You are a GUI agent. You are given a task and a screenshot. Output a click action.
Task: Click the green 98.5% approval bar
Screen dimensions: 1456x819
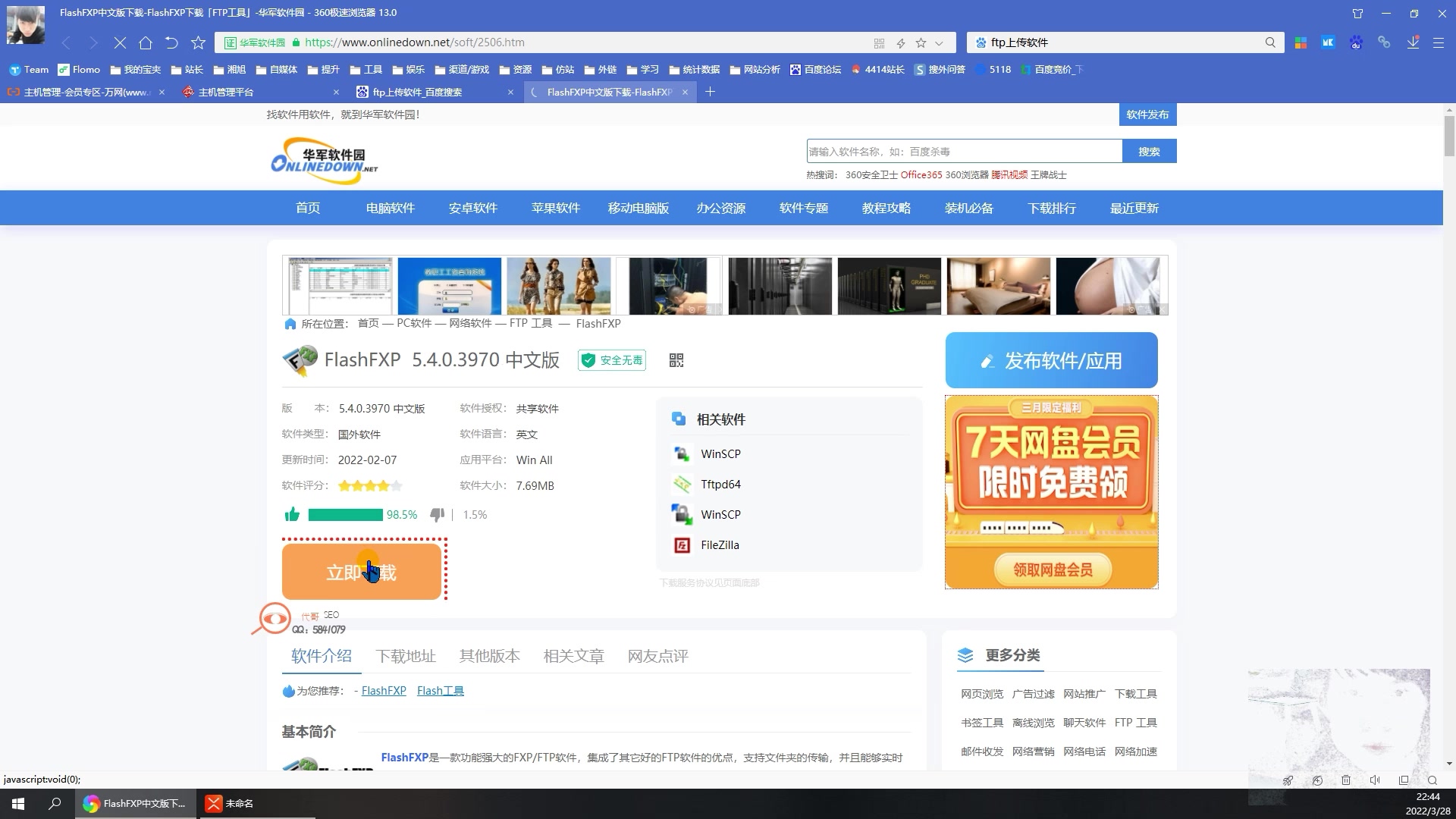point(345,515)
